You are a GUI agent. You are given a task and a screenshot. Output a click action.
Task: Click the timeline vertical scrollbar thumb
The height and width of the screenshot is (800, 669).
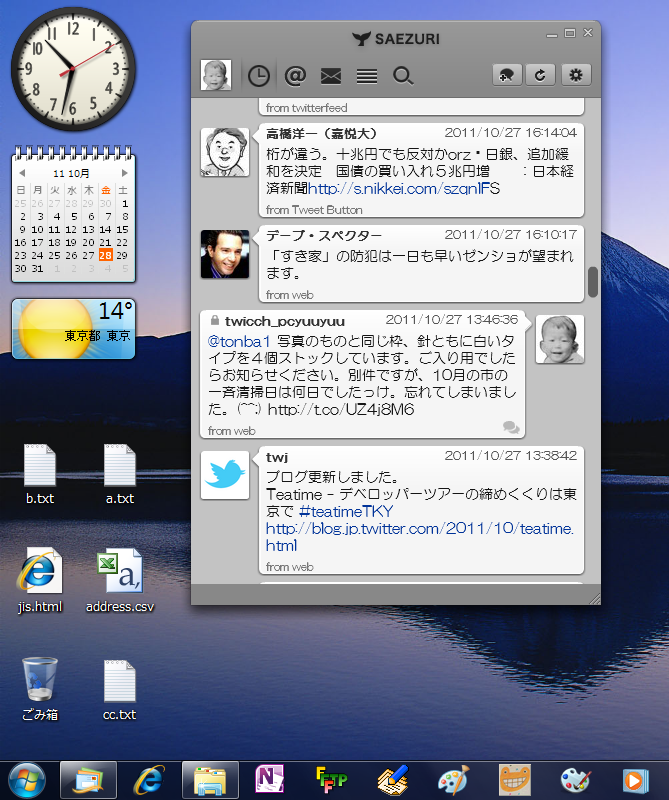tap(592, 282)
